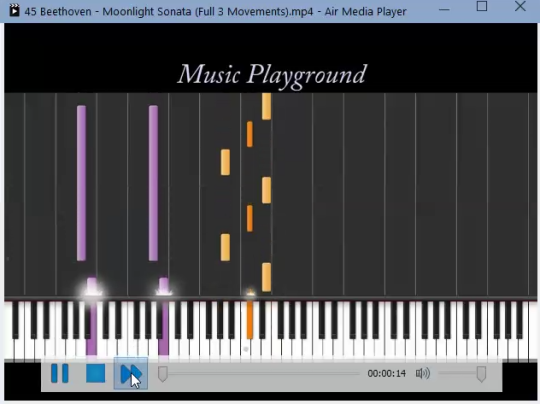Click the elapsed time 00:00:14
The height and width of the screenshot is (404, 540).
click(x=386, y=373)
